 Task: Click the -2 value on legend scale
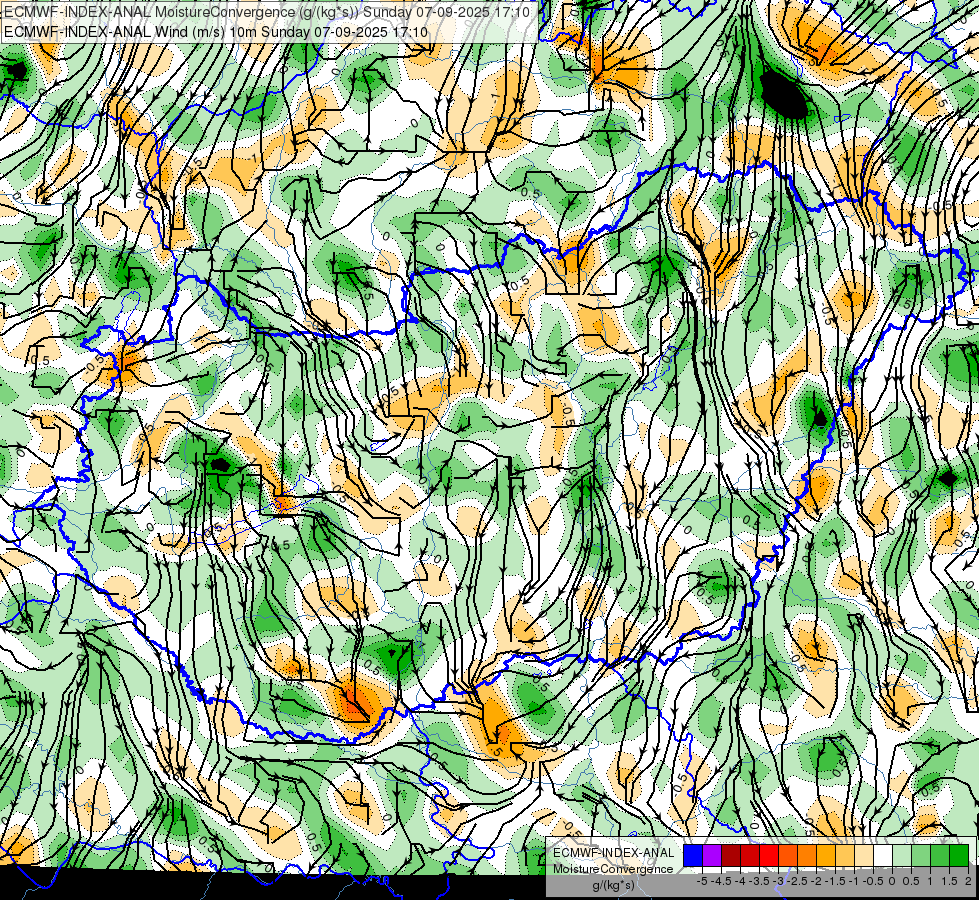tap(817, 881)
